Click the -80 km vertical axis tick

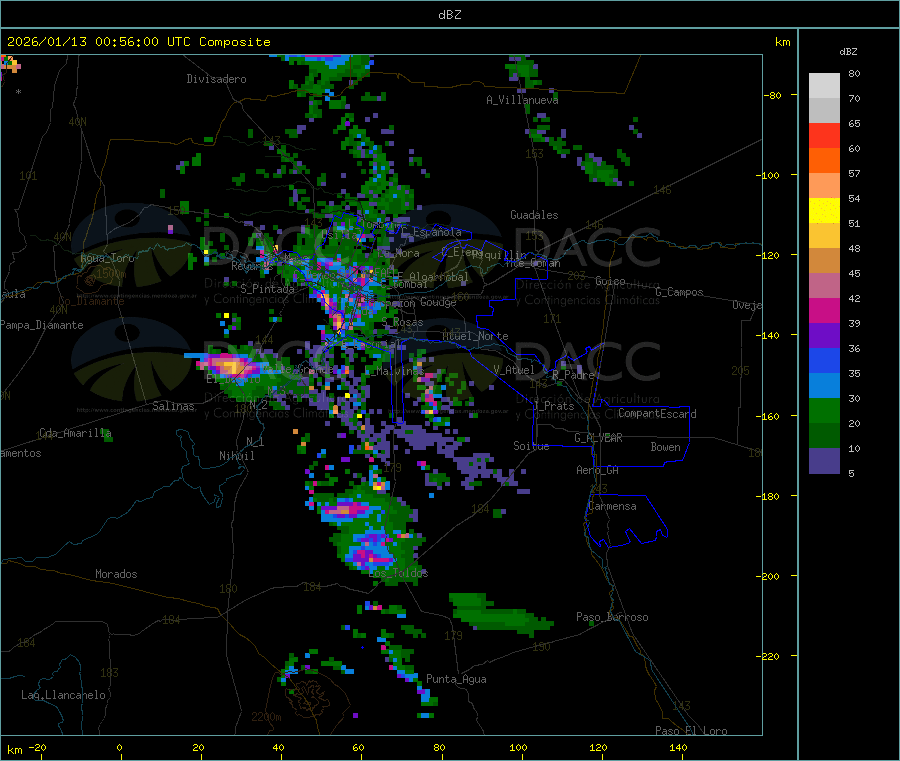(772, 95)
